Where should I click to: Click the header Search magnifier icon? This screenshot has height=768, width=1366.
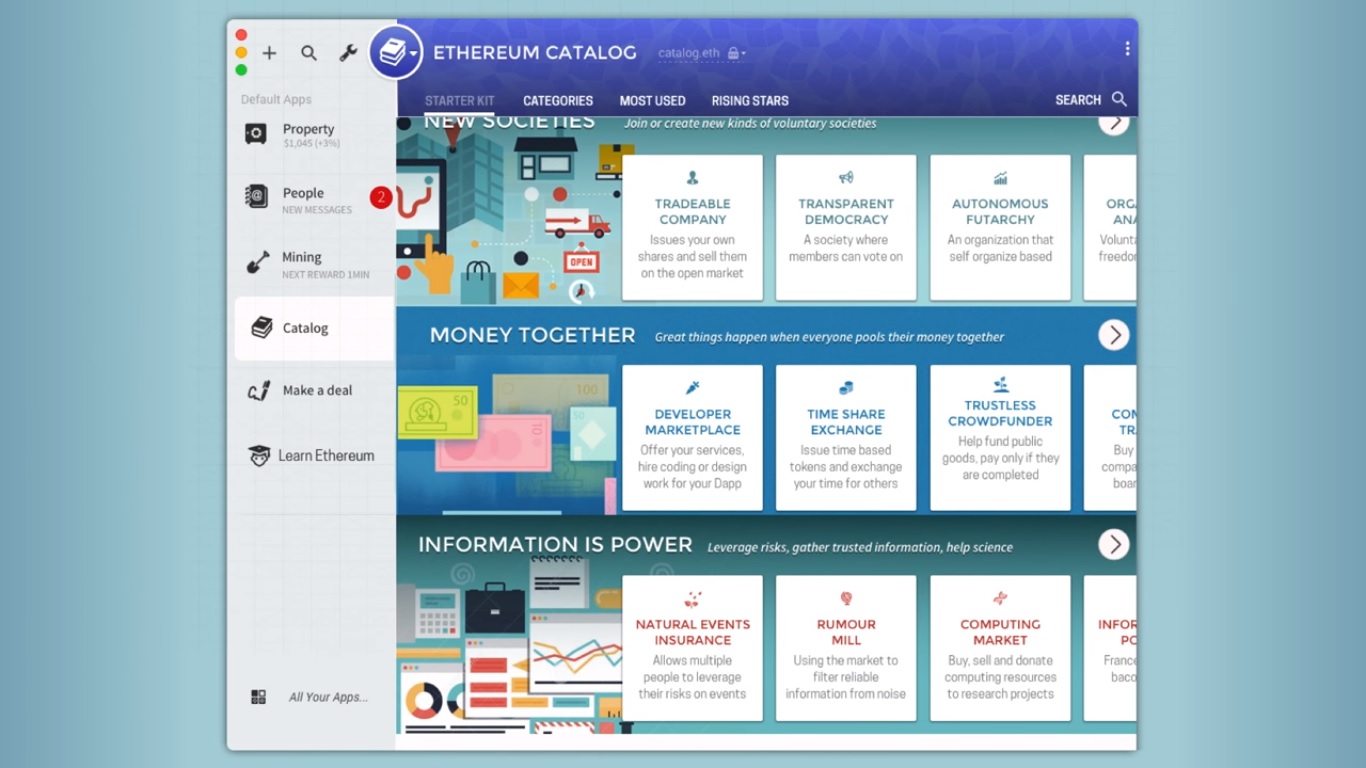(x=1119, y=99)
